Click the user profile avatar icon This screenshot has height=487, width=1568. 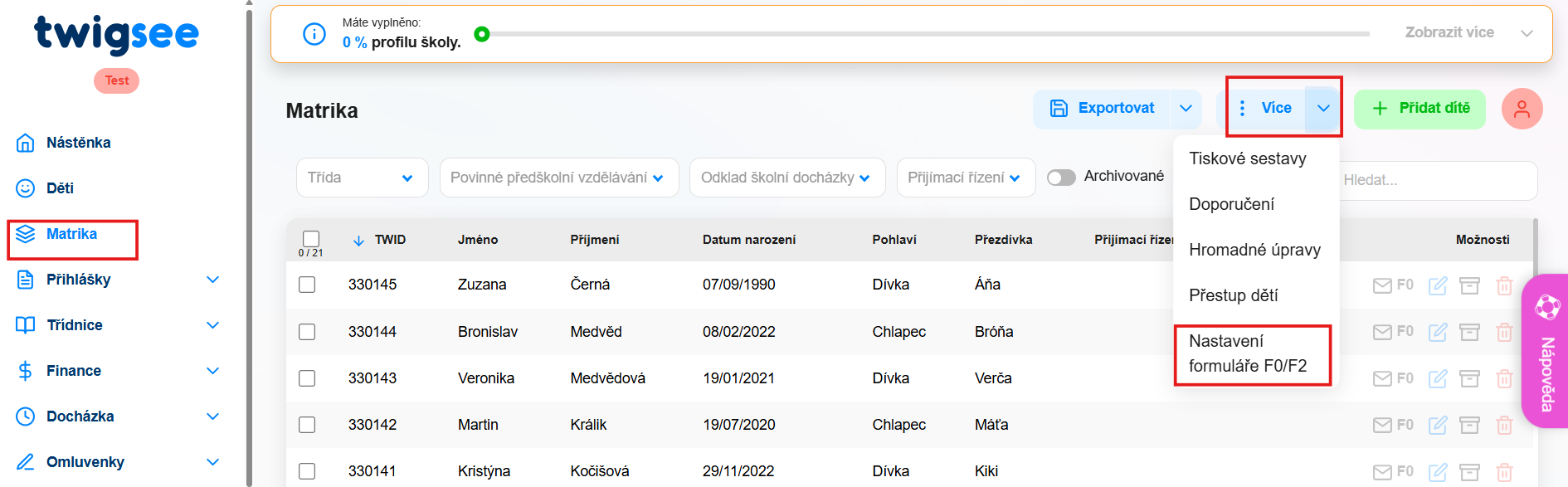(1522, 109)
